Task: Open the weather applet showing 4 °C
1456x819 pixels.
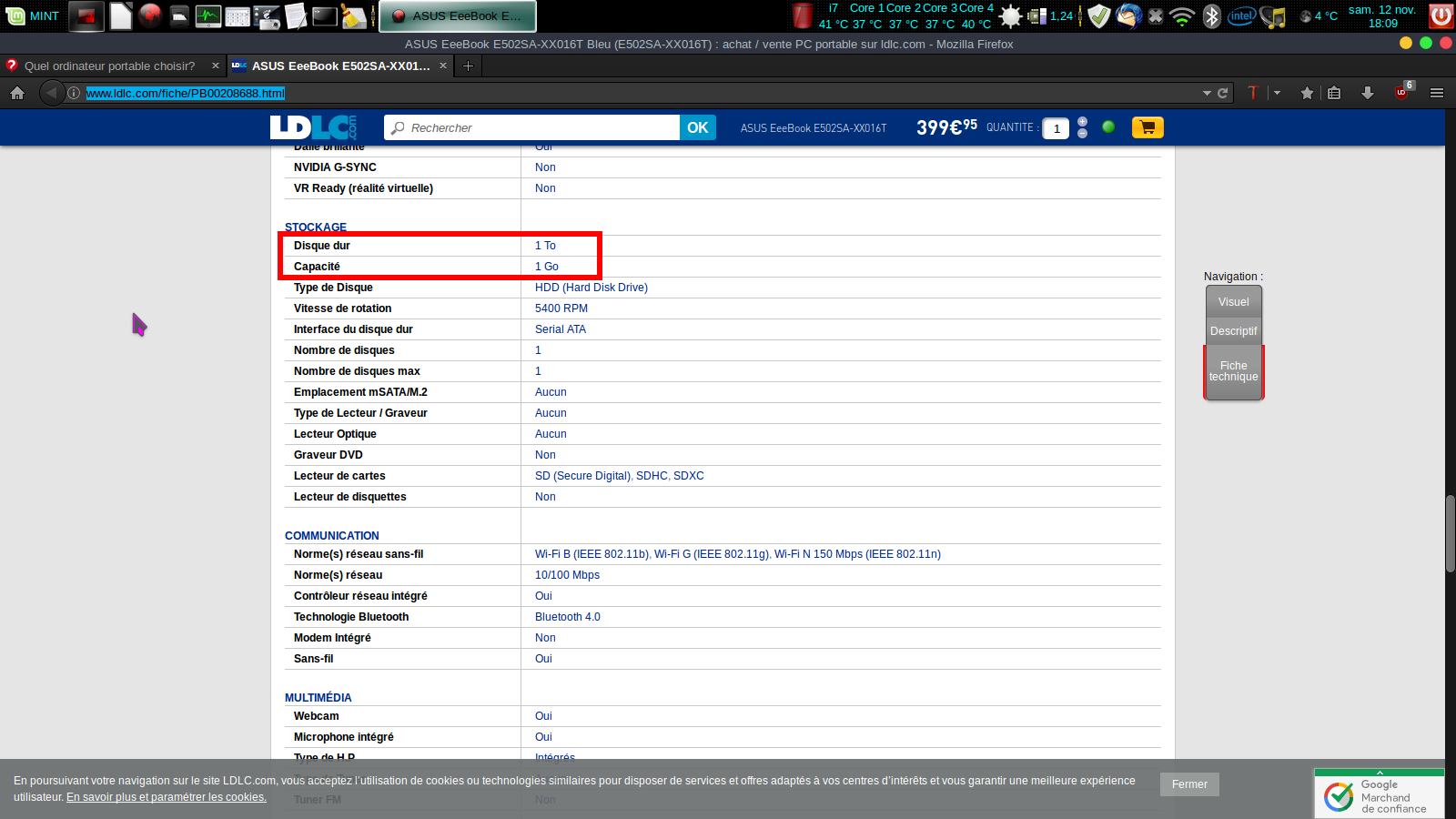Action: click(x=1319, y=15)
